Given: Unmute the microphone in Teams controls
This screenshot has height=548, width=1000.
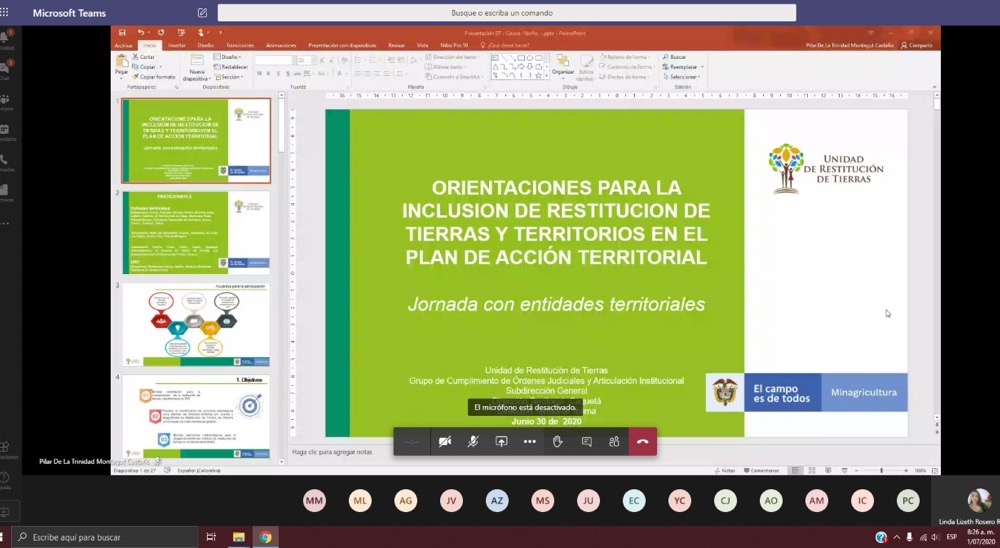Looking at the screenshot, I should point(473,441).
